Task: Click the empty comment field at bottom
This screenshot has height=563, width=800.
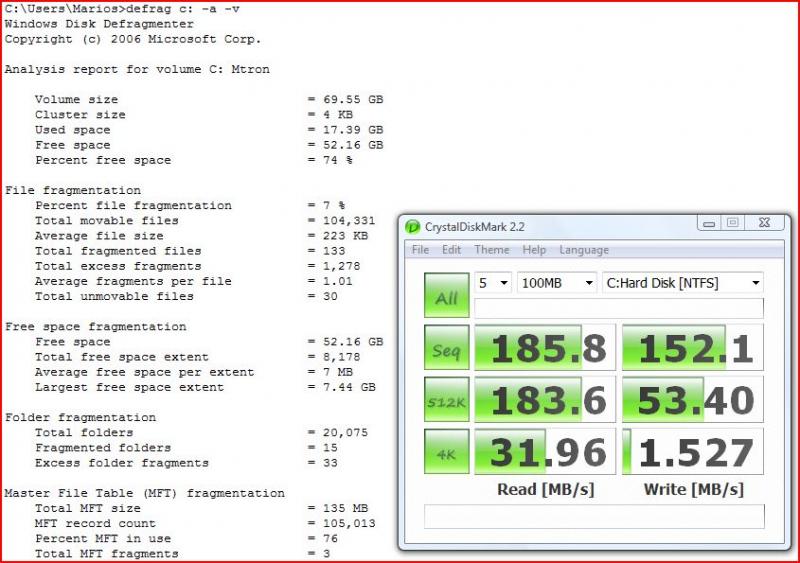Action: click(x=594, y=517)
